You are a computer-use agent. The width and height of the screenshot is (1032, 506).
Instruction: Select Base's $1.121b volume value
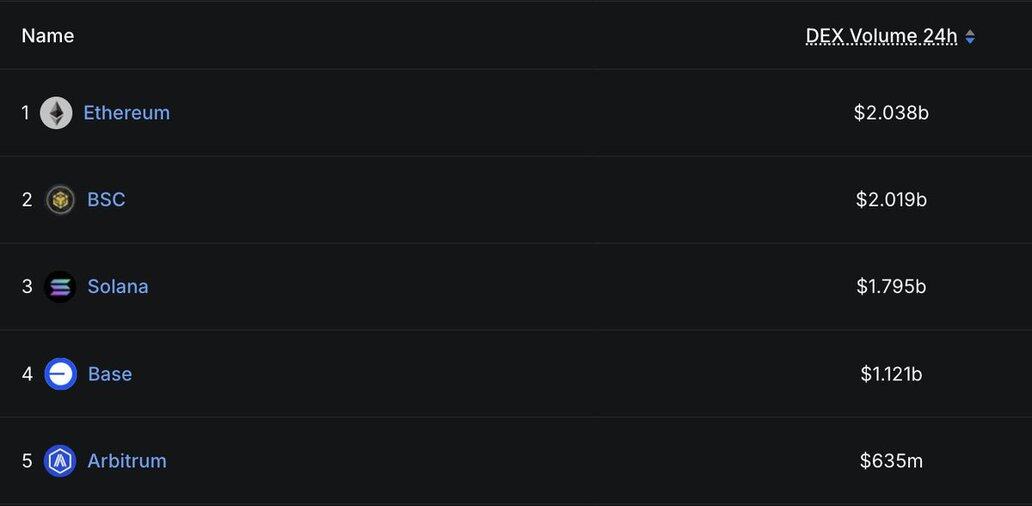(891, 374)
